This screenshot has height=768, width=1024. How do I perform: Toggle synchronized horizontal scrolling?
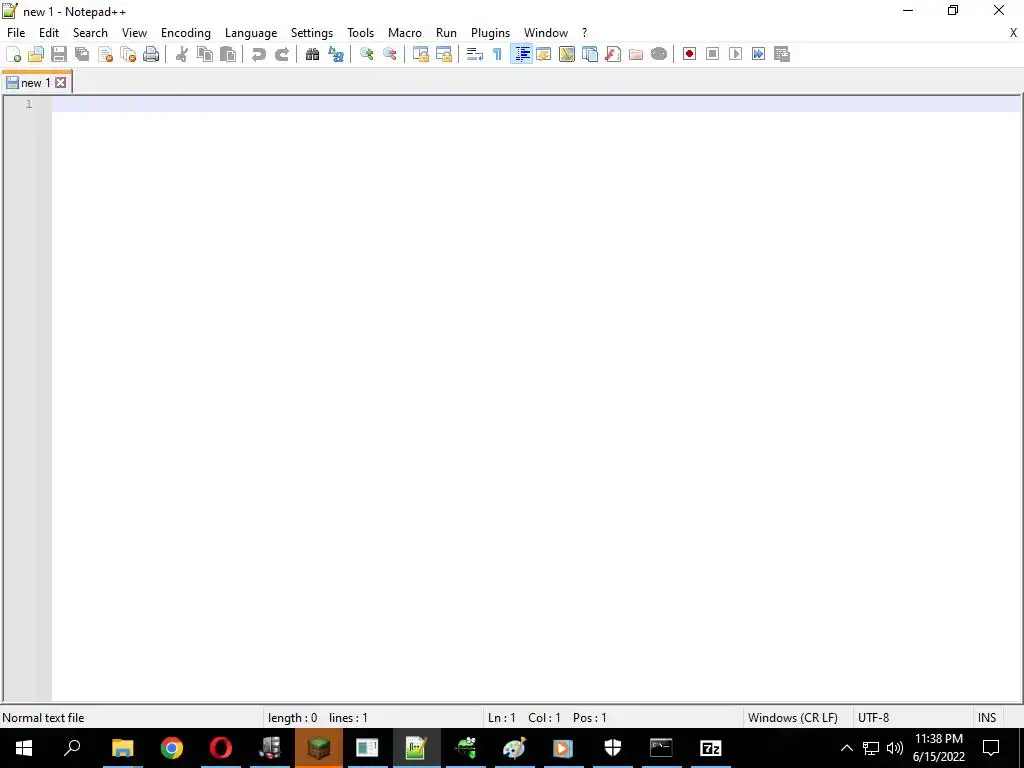(444, 54)
